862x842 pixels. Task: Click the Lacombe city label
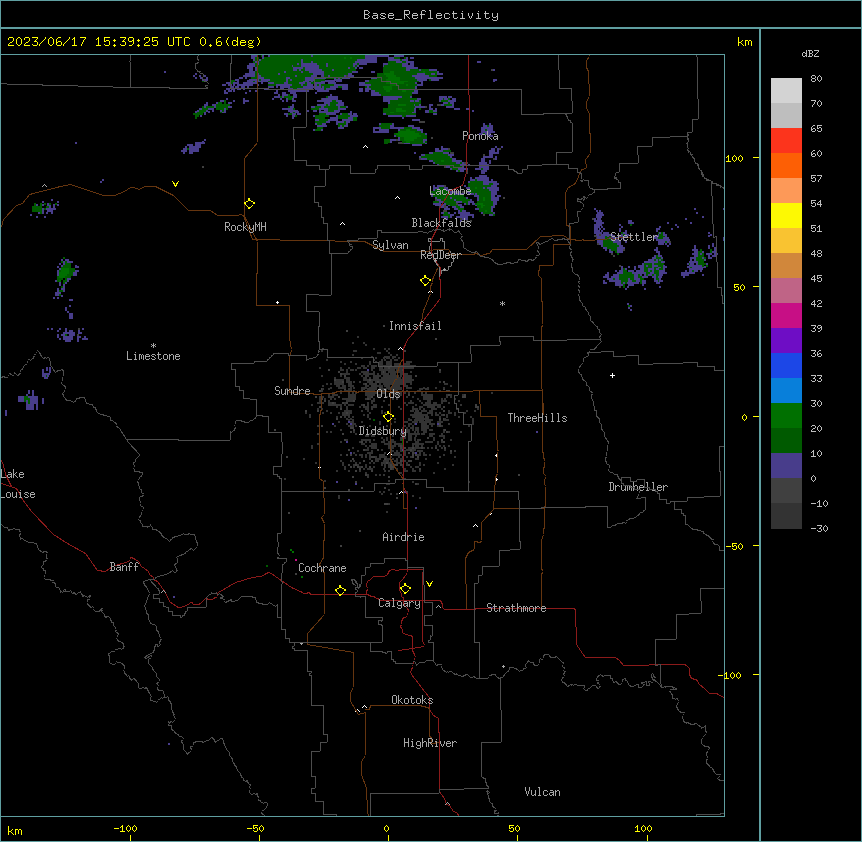(450, 191)
